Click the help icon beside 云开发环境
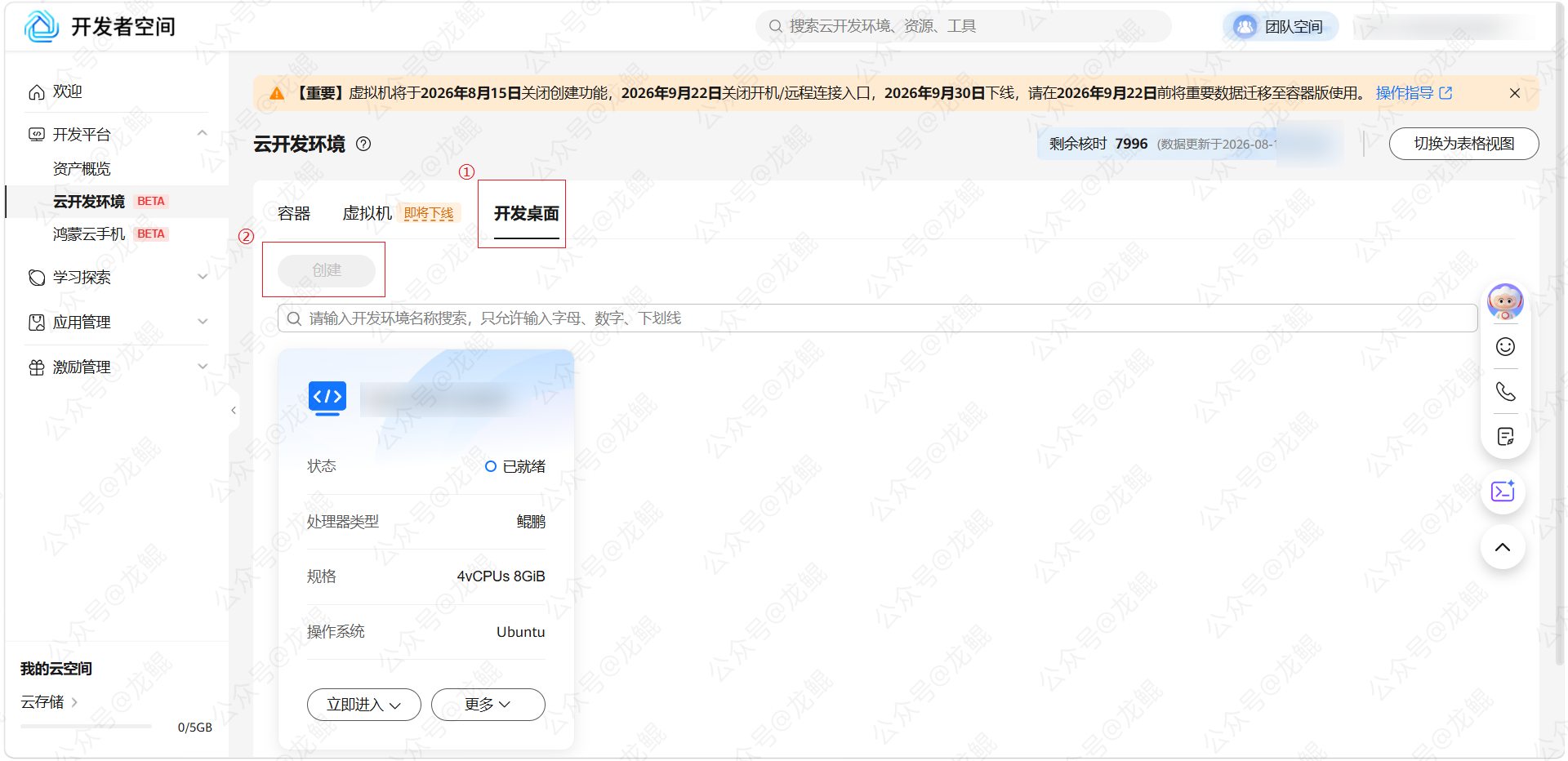Screen dimensions: 1568x761 tap(364, 144)
